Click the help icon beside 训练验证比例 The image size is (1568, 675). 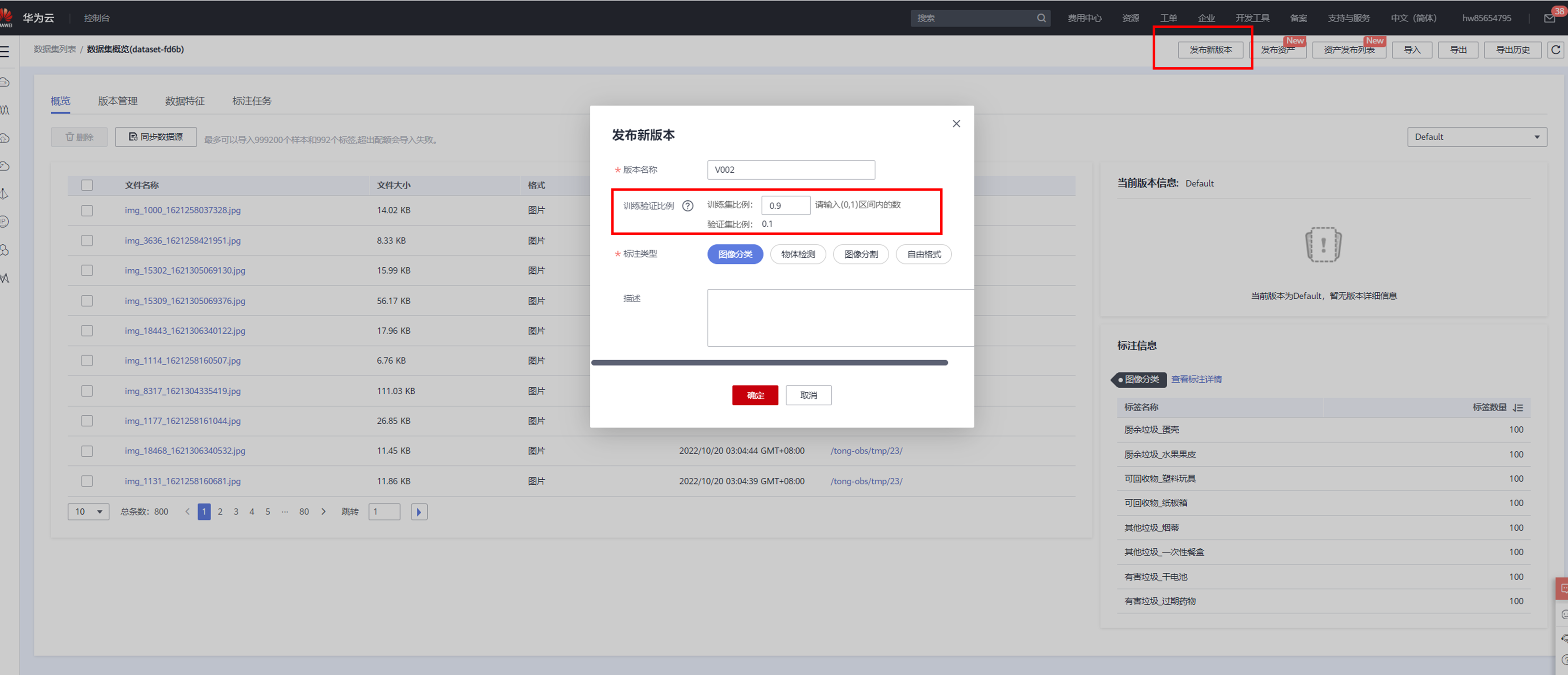tap(688, 206)
